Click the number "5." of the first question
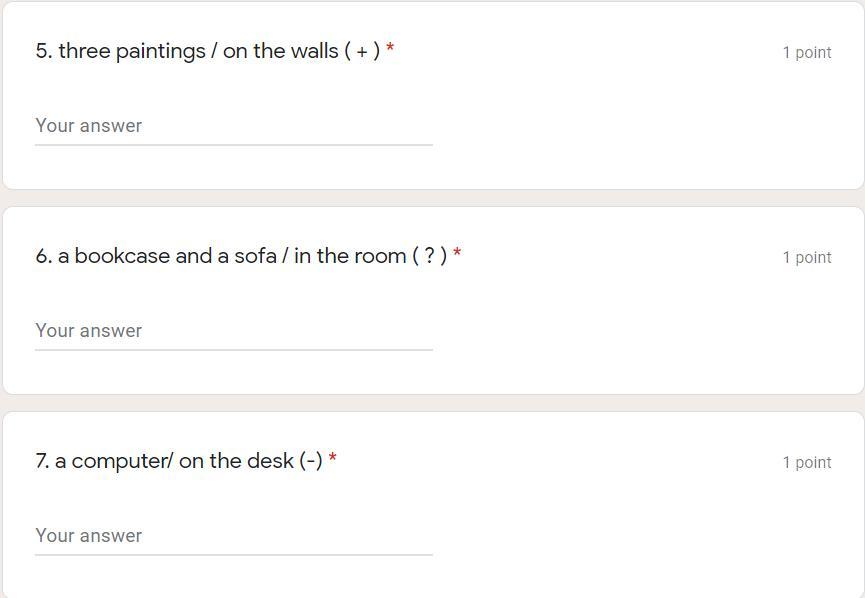865x598 pixels. (44, 51)
